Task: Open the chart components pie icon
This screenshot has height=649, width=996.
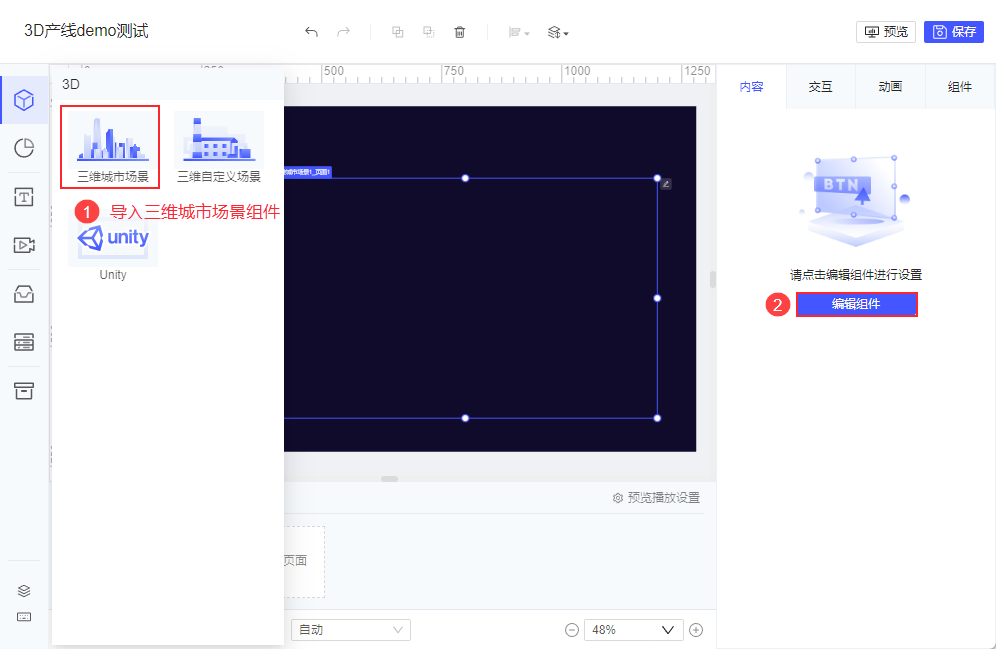Action: coord(24,148)
